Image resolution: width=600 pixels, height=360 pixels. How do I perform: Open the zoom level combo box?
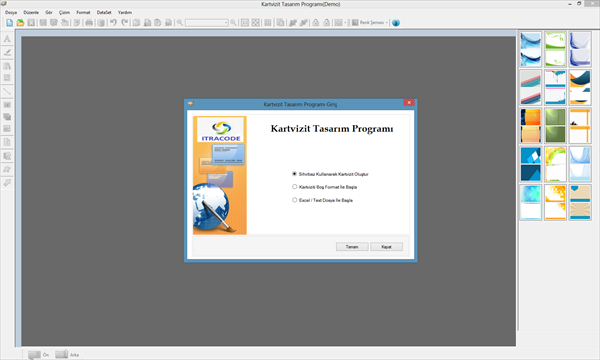click(207, 23)
